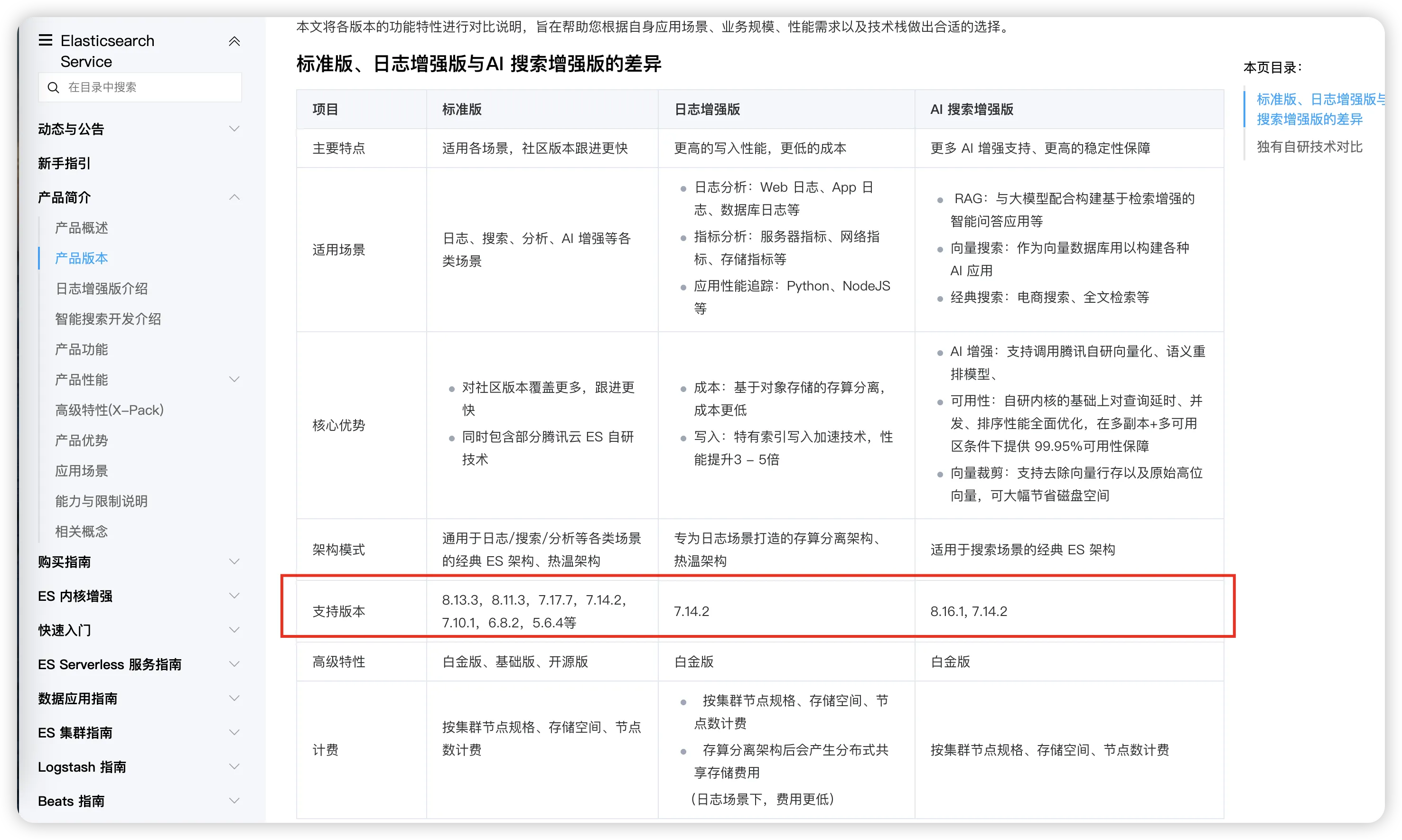Open 智能搜索开发介绍 in the sidebar
Viewport: 1402px width, 840px height.
(108, 319)
